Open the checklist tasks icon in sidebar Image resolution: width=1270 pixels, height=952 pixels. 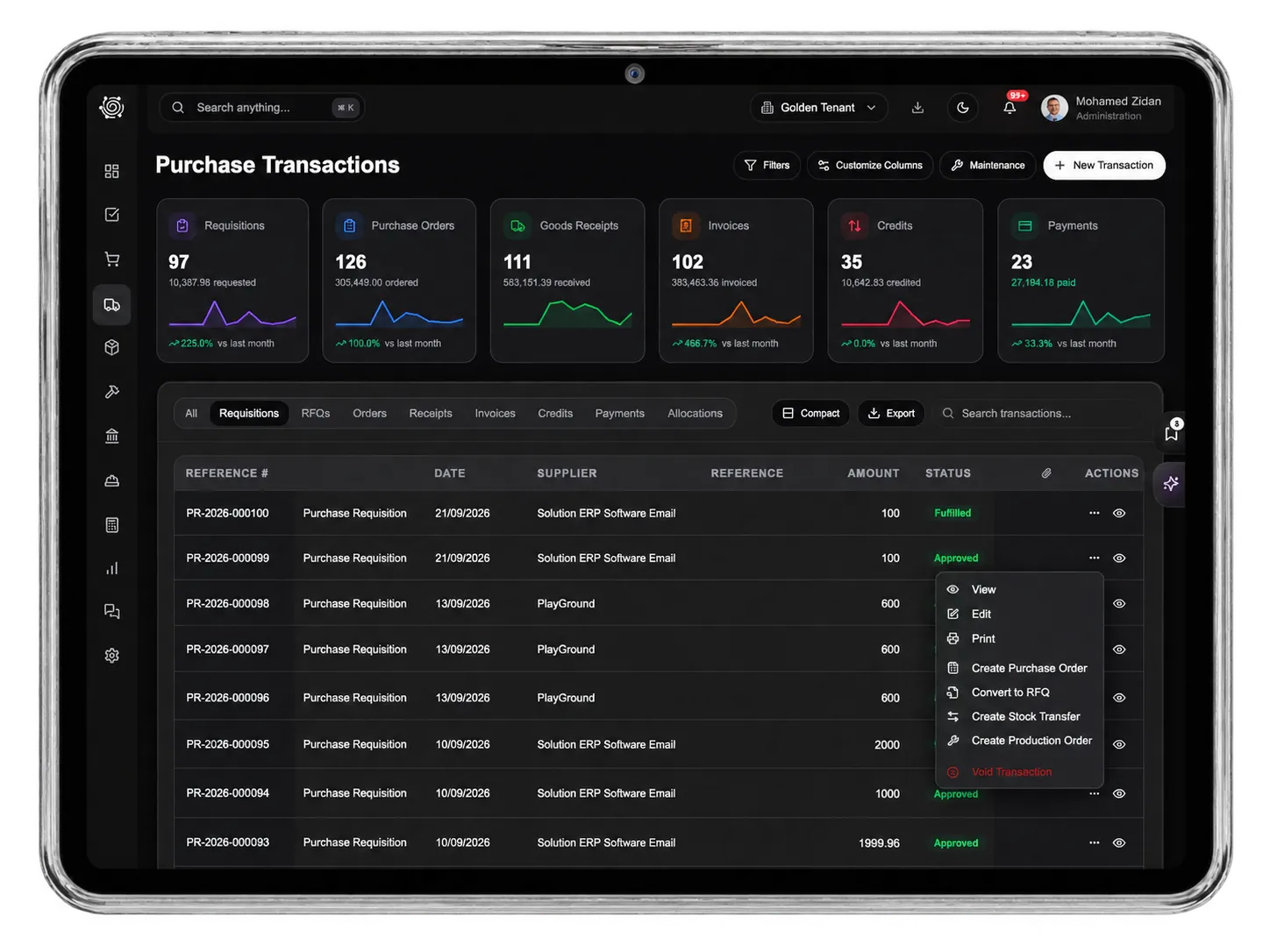pos(111,215)
